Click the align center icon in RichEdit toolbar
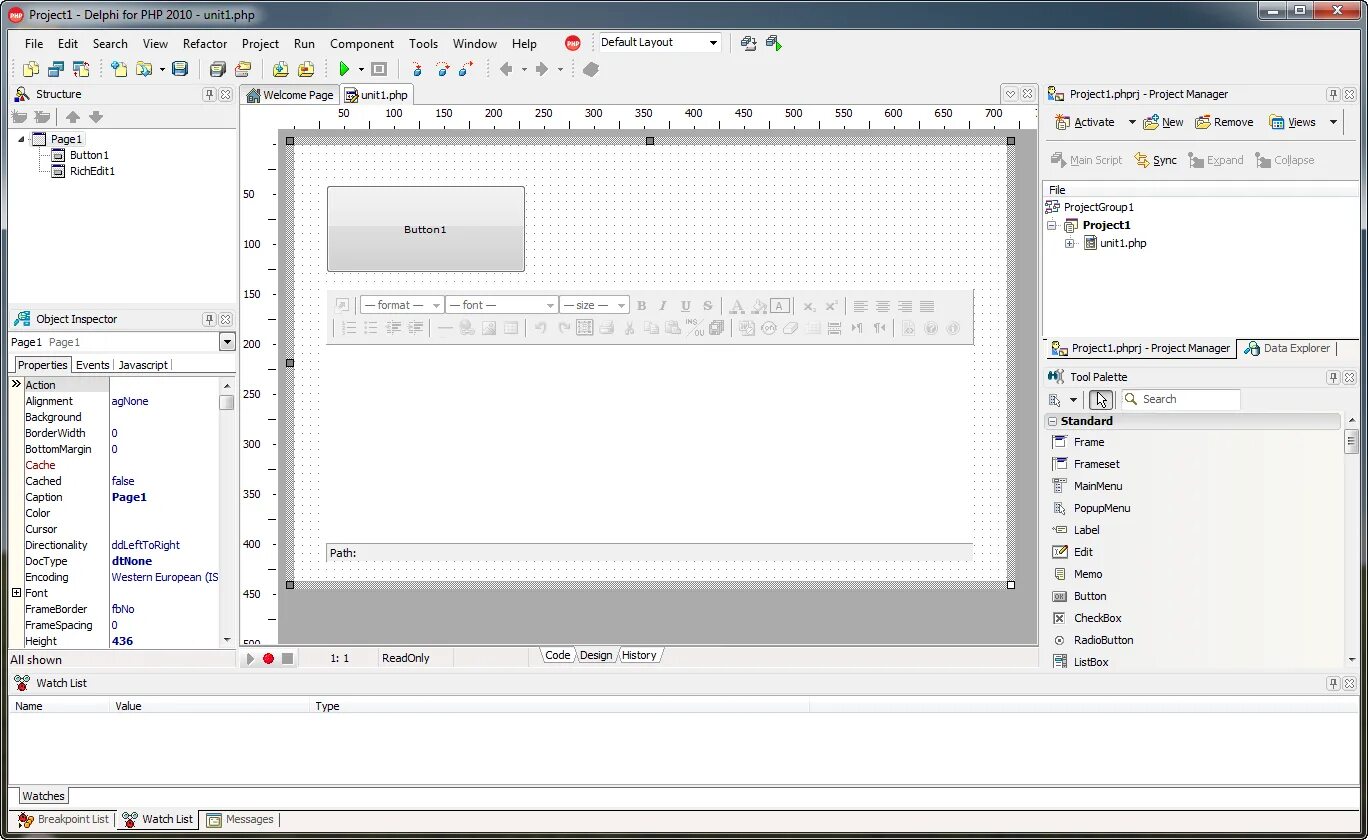This screenshot has height=840, width=1368. [x=883, y=306]
